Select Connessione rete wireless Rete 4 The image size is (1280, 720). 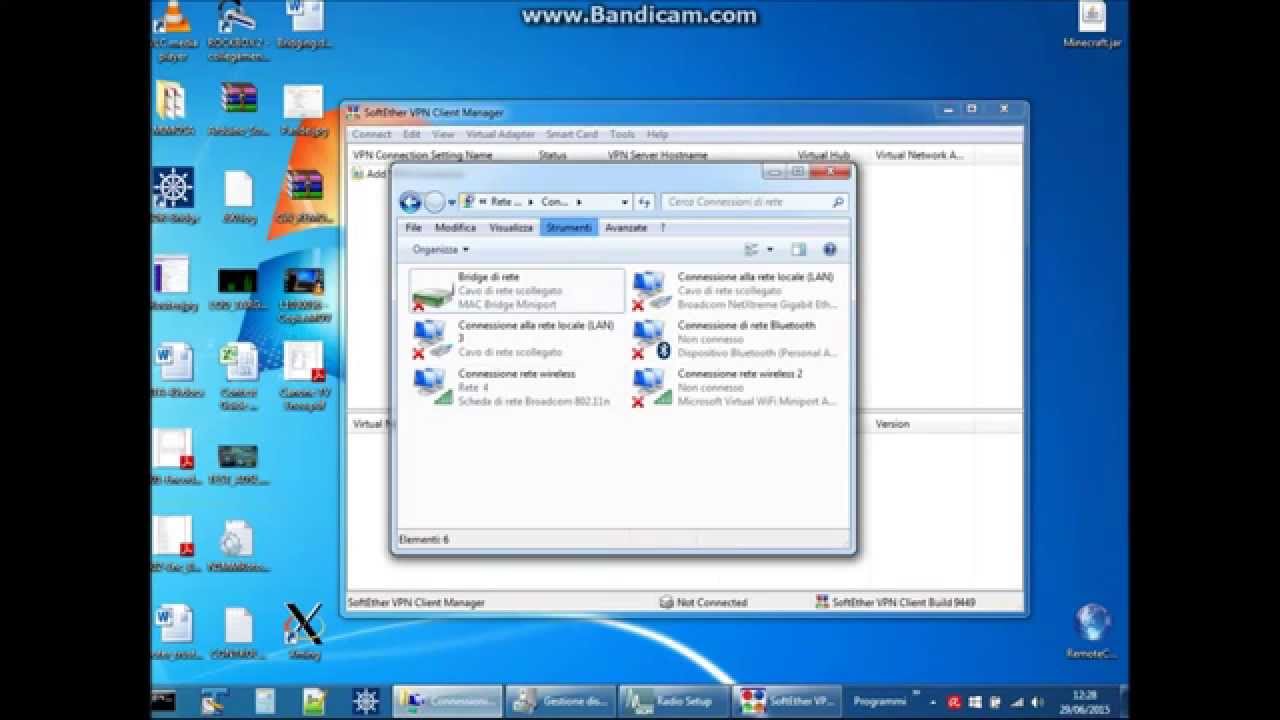coord(517,387)
